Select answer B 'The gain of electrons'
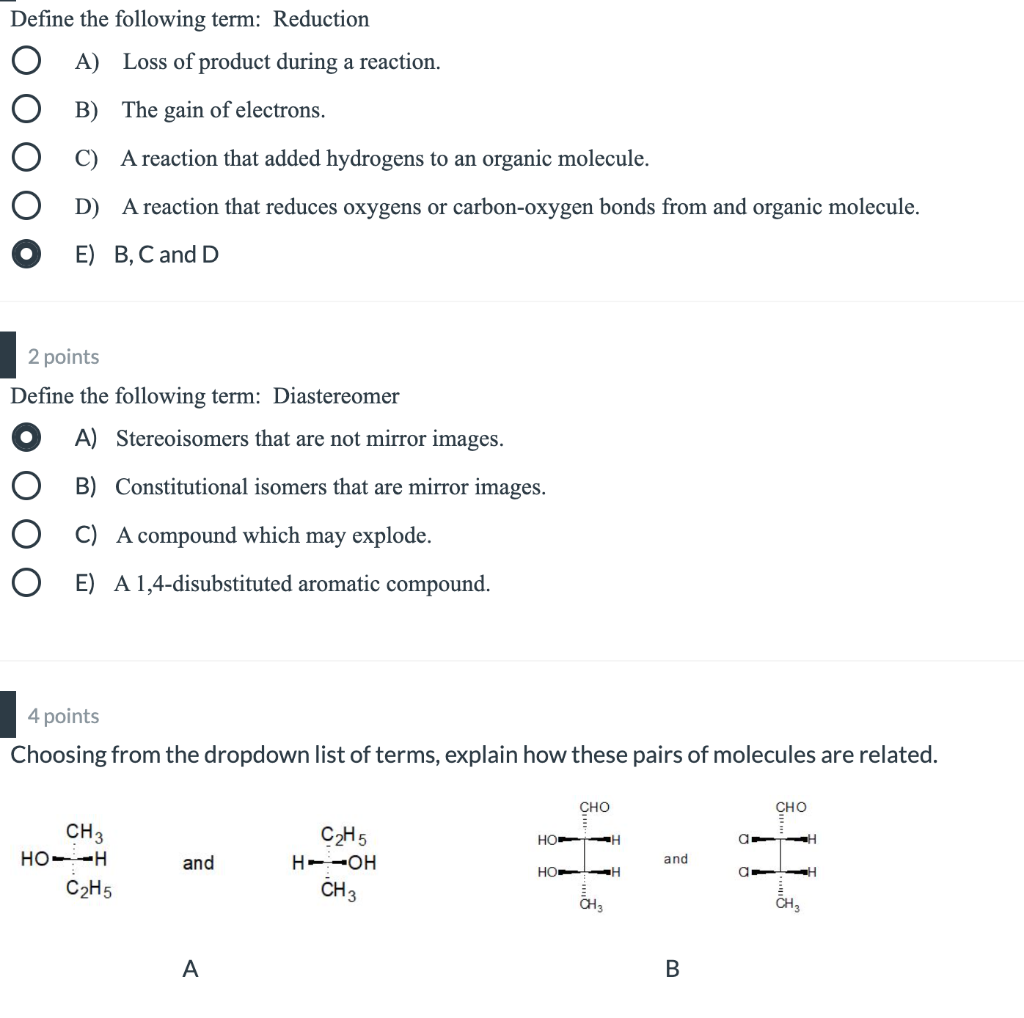Image resolution: width=1024 pixels, height=1018 pixels. click(25, 110)
